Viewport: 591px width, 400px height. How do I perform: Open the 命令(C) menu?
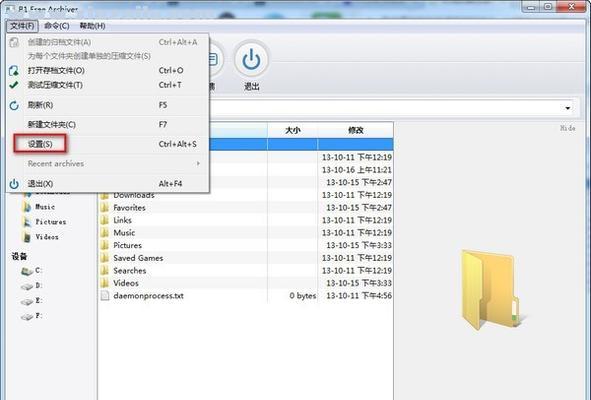click(x=57, y=26)
